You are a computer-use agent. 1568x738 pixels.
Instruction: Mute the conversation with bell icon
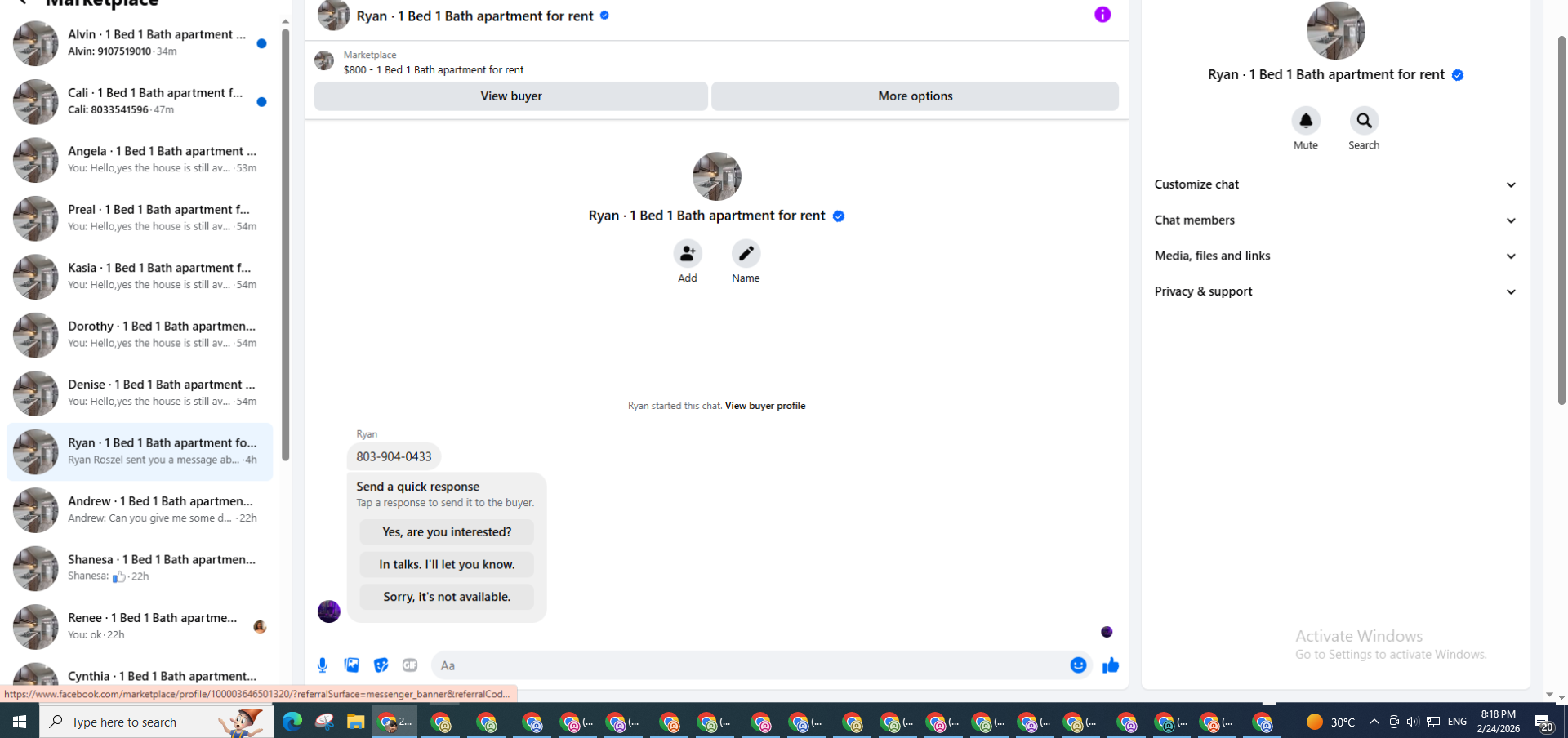pyautogui.click(x=1306, y=121)
